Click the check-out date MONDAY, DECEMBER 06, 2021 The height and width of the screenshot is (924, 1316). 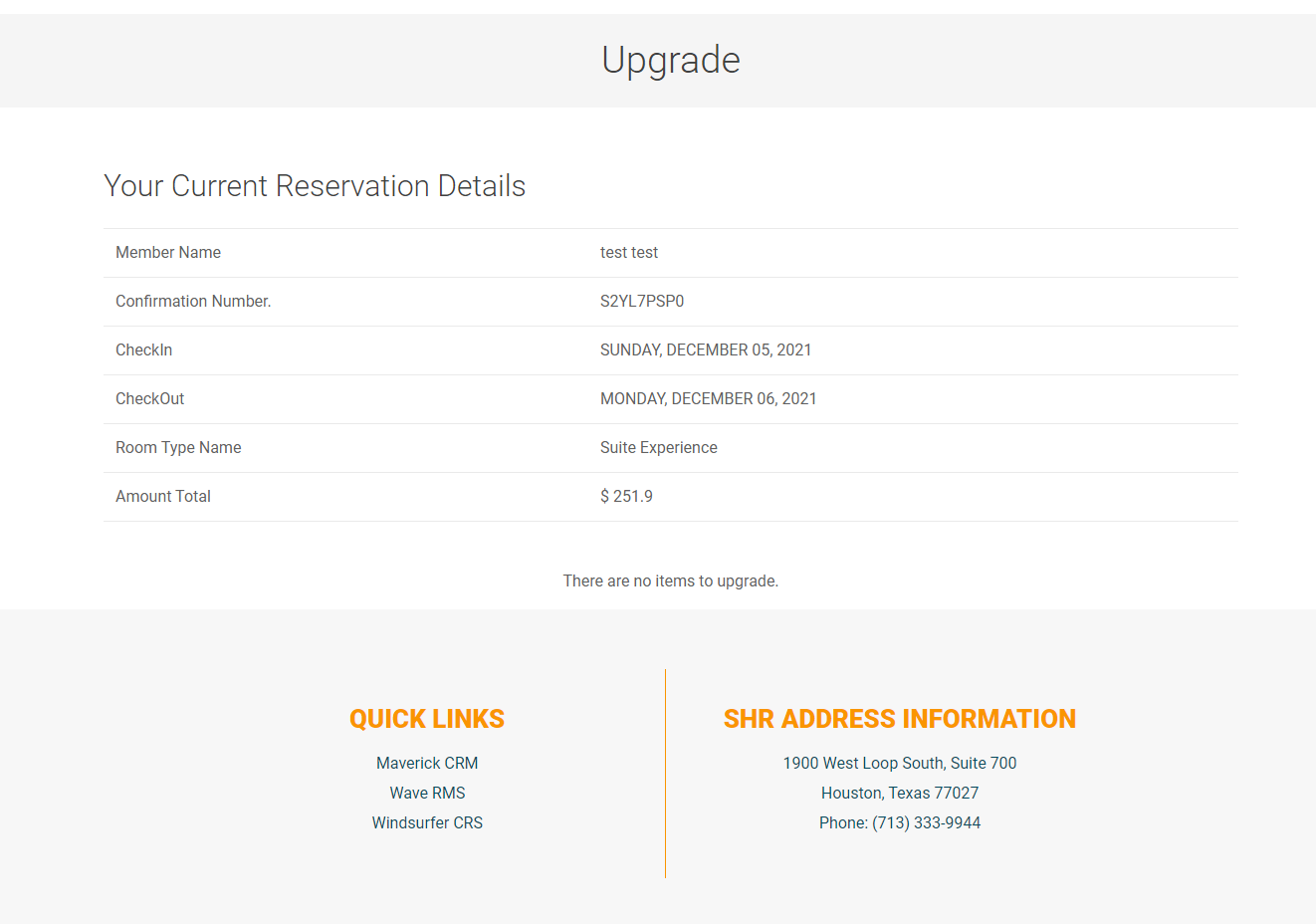(x=709, y=398)
